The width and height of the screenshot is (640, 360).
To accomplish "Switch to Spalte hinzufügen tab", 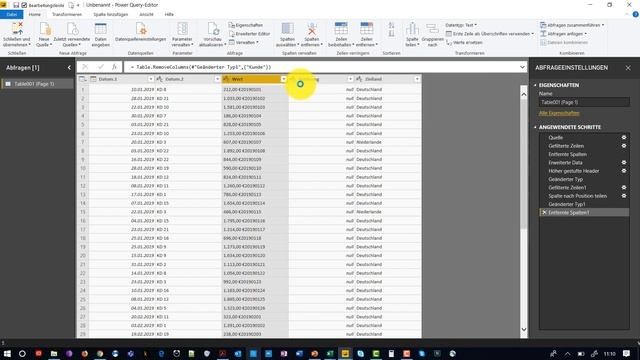I will pyautogui.click(x=111, y=14).
